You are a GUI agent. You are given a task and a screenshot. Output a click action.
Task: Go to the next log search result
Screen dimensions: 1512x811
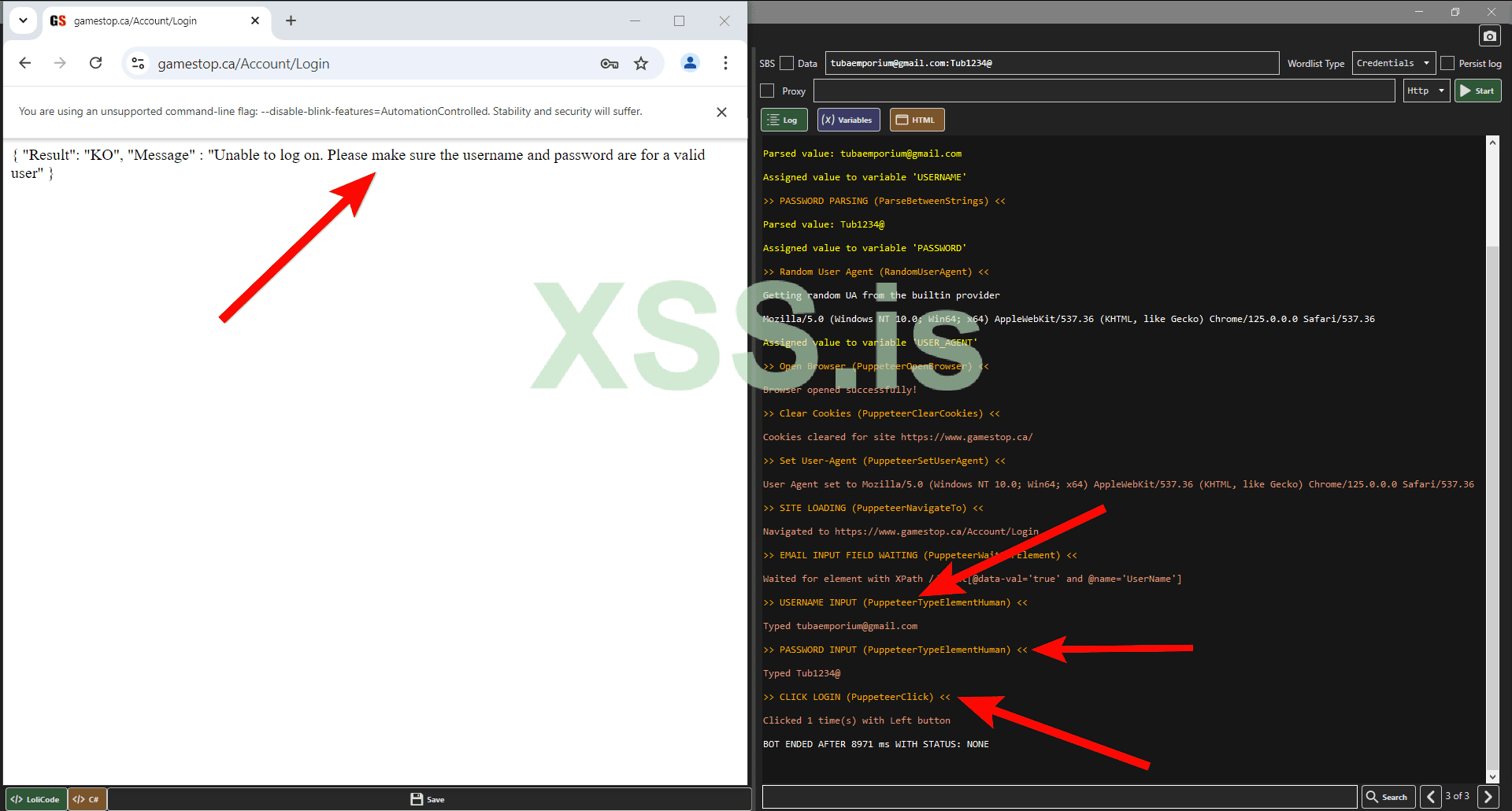click(1488, 797)
